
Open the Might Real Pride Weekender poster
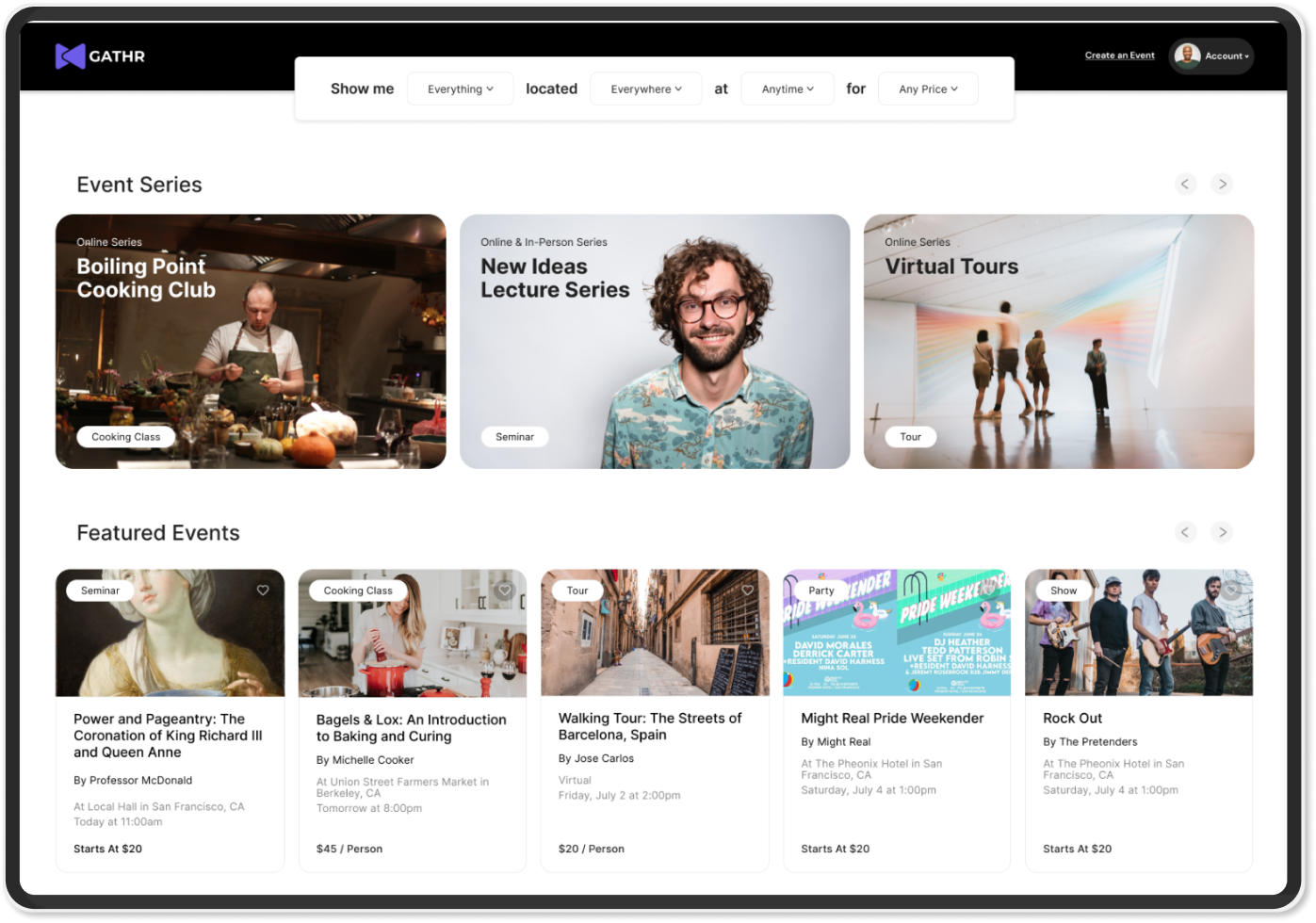pos(897,633)
